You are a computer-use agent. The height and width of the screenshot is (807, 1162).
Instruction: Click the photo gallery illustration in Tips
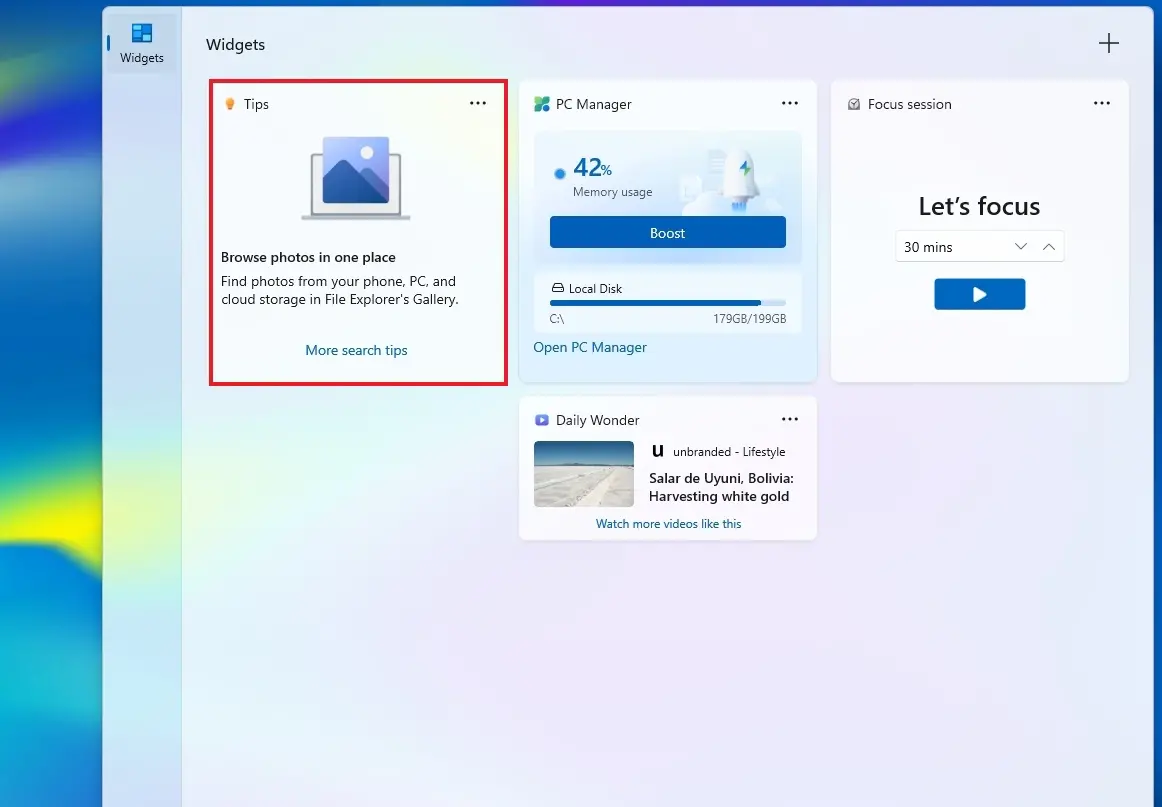356,178
